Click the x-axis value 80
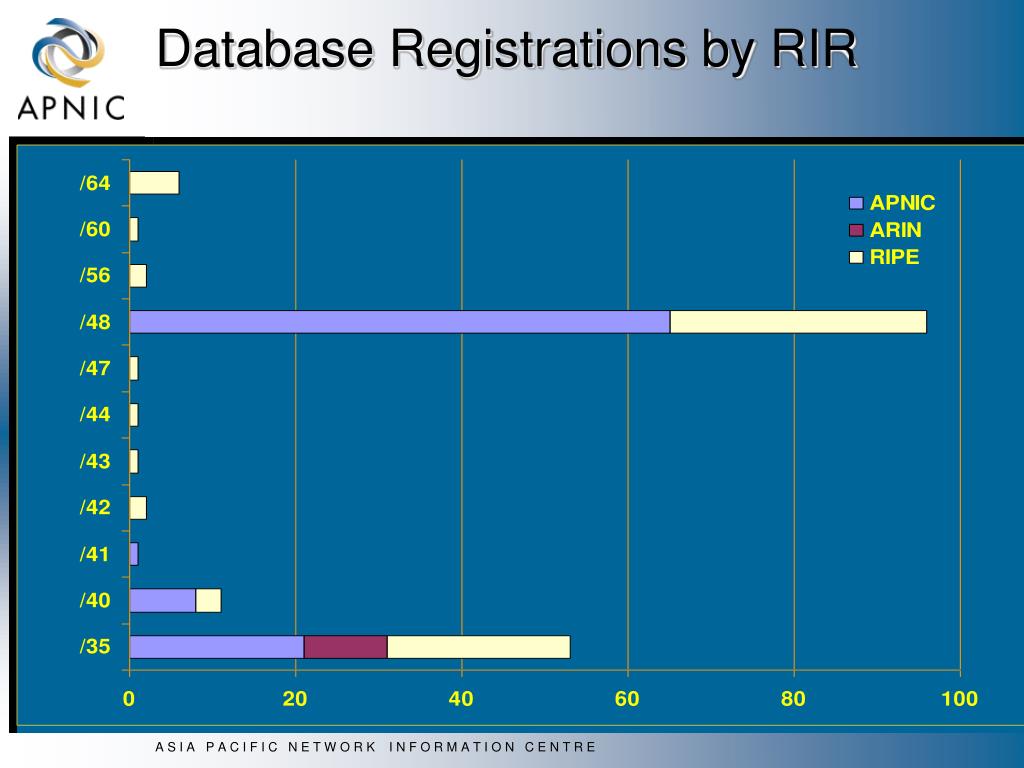This screenshot has height=768, width=1024. [793, 699]
